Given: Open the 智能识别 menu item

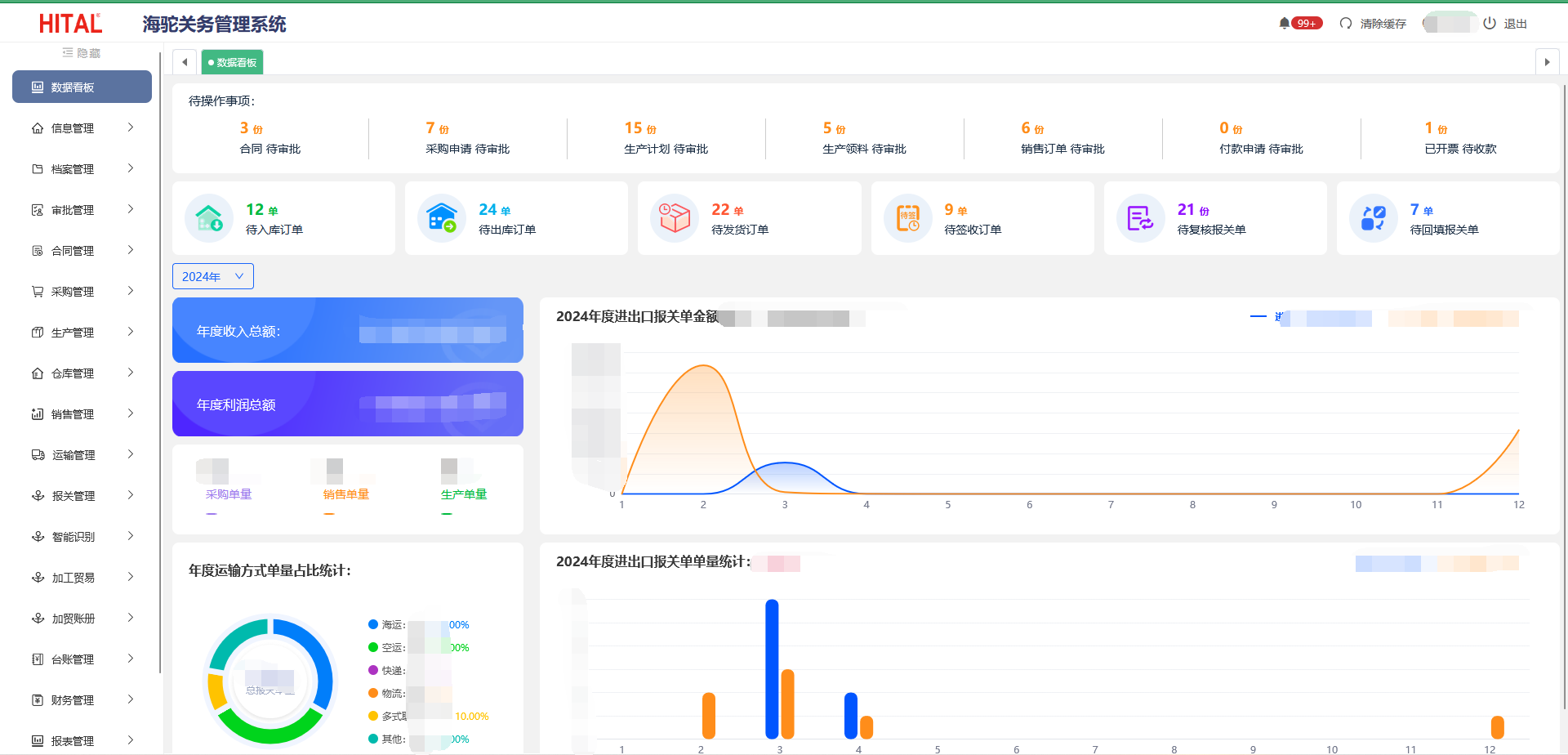Looking at the screenshot, I should pyautogui.click(x=82, y=536).
